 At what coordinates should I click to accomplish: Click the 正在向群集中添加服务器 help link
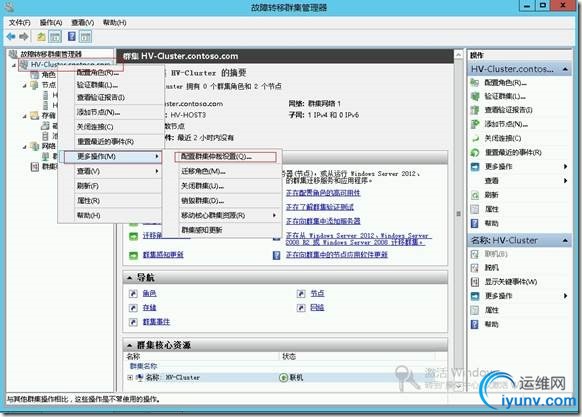(x=323, y=221)
